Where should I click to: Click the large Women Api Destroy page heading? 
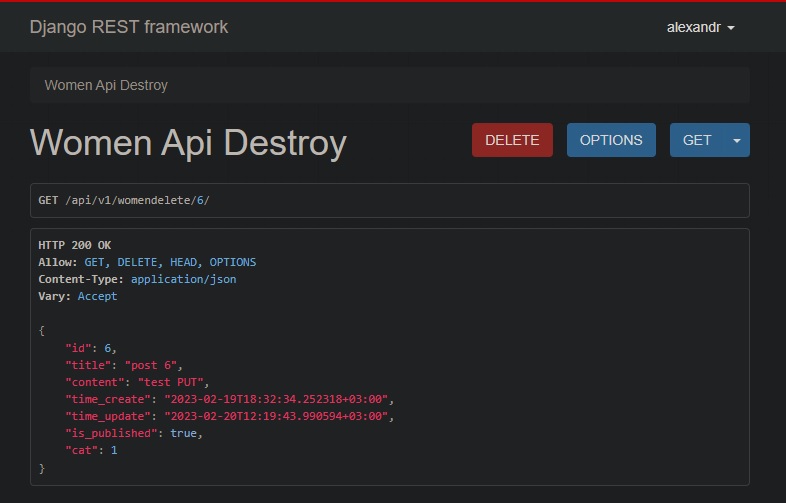click(x=188, y=143)
